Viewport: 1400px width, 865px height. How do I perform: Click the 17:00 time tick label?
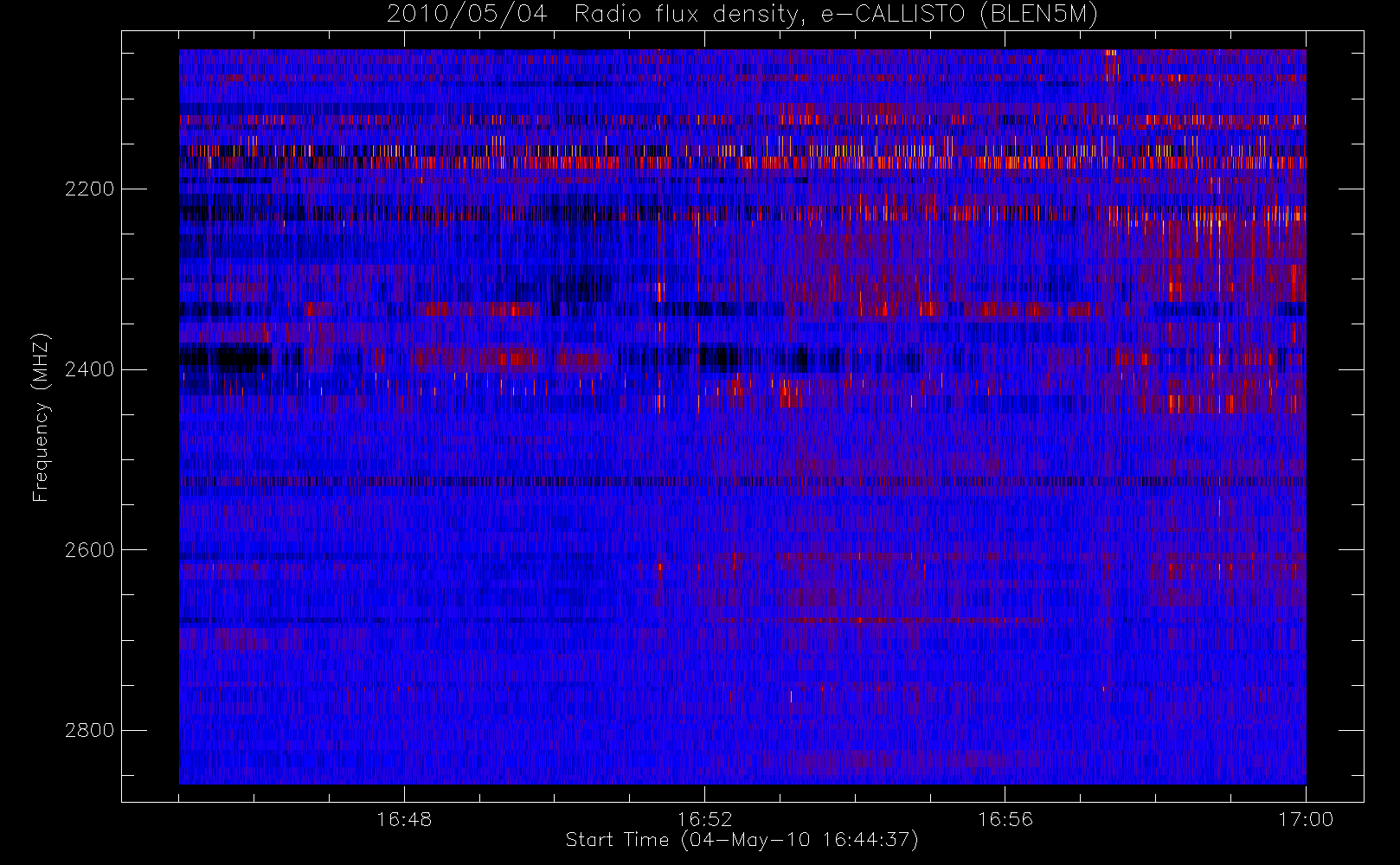point(1306,819)
